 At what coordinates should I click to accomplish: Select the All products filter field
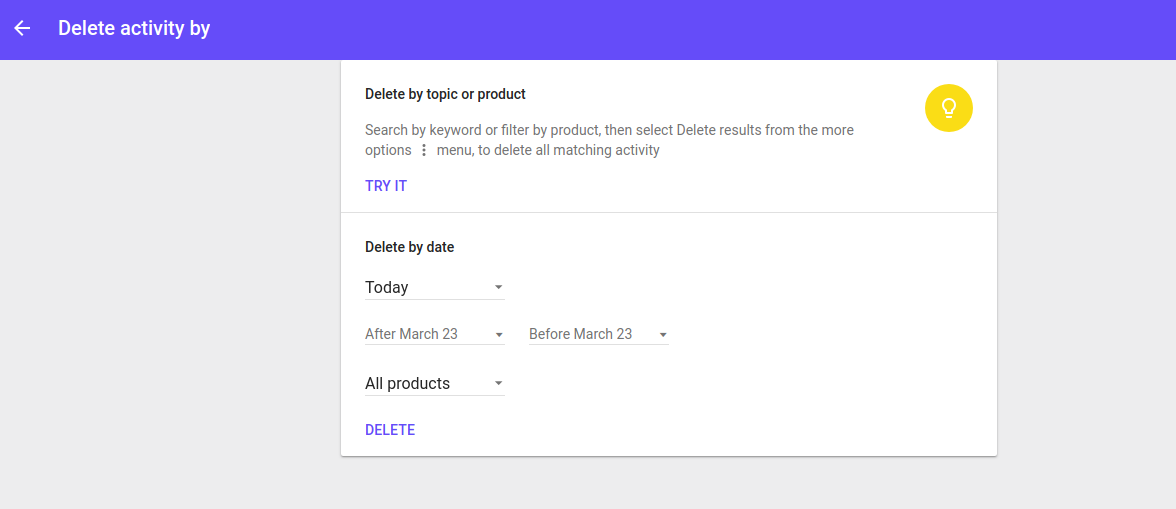click(x=420, y=384)
